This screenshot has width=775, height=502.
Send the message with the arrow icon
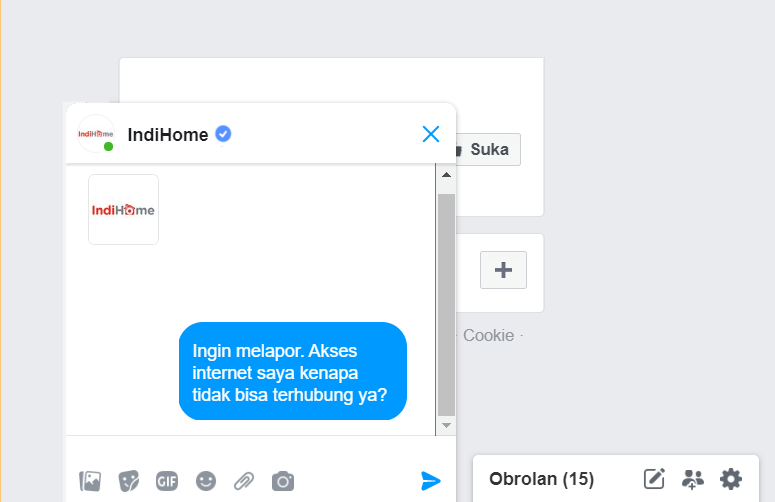431,481
